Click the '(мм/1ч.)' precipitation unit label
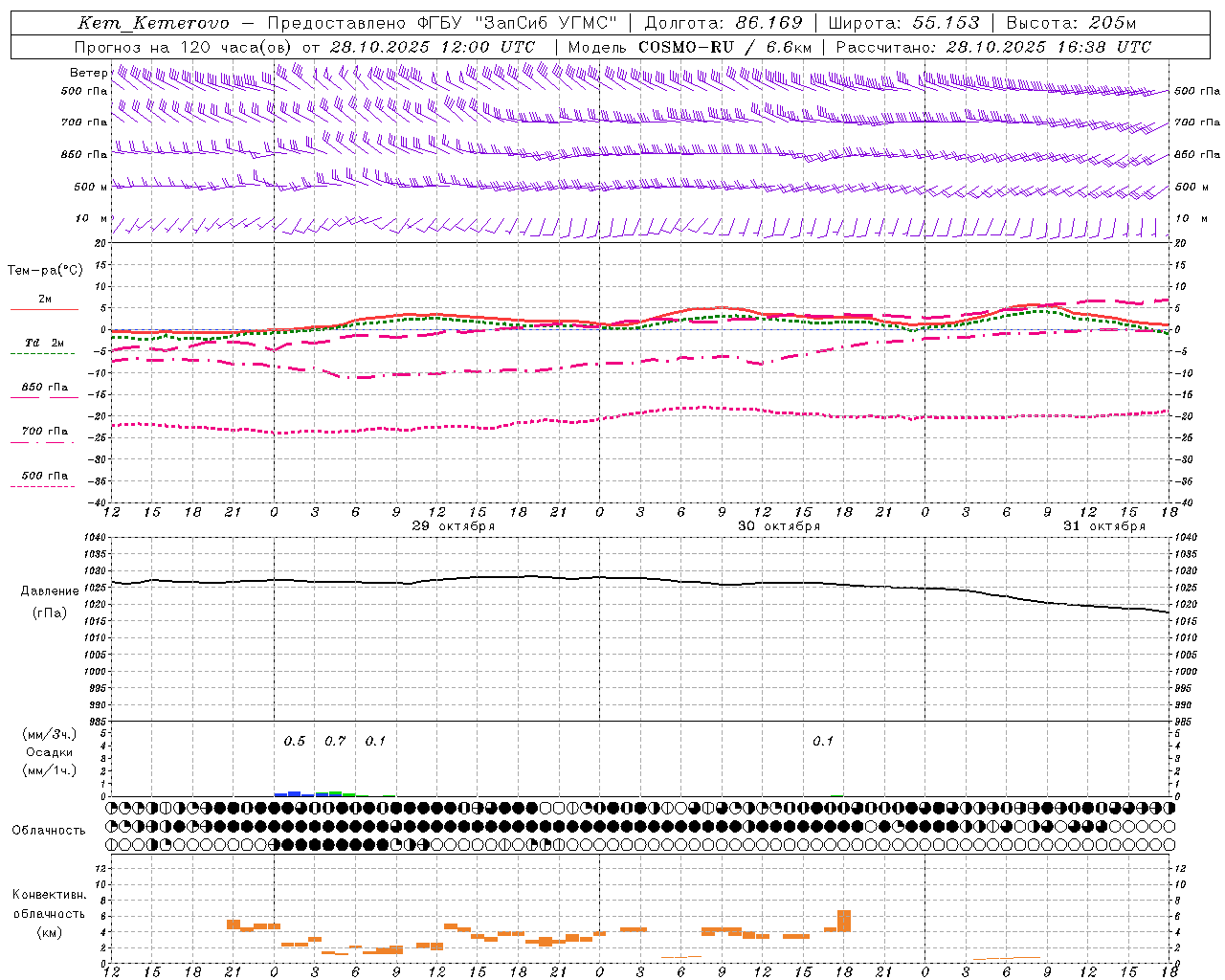This screenshot has height=980, width=1225. pos(50,770)
